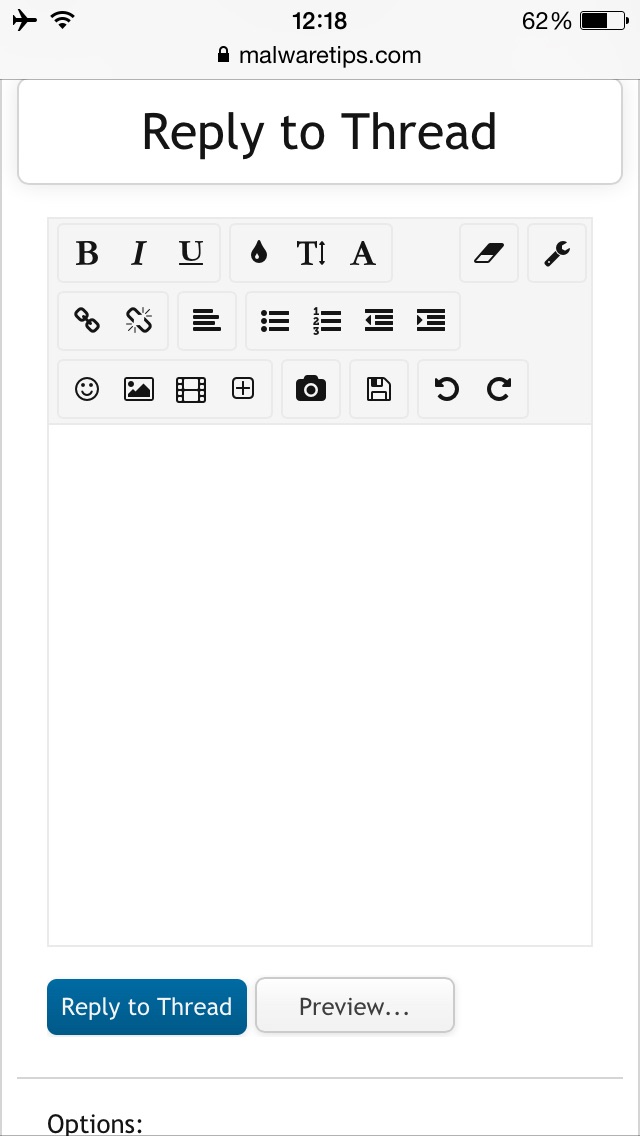Screen dimensions: 640x1136
Task: Open the text color picker droplet
Action: tap(259, 253)
